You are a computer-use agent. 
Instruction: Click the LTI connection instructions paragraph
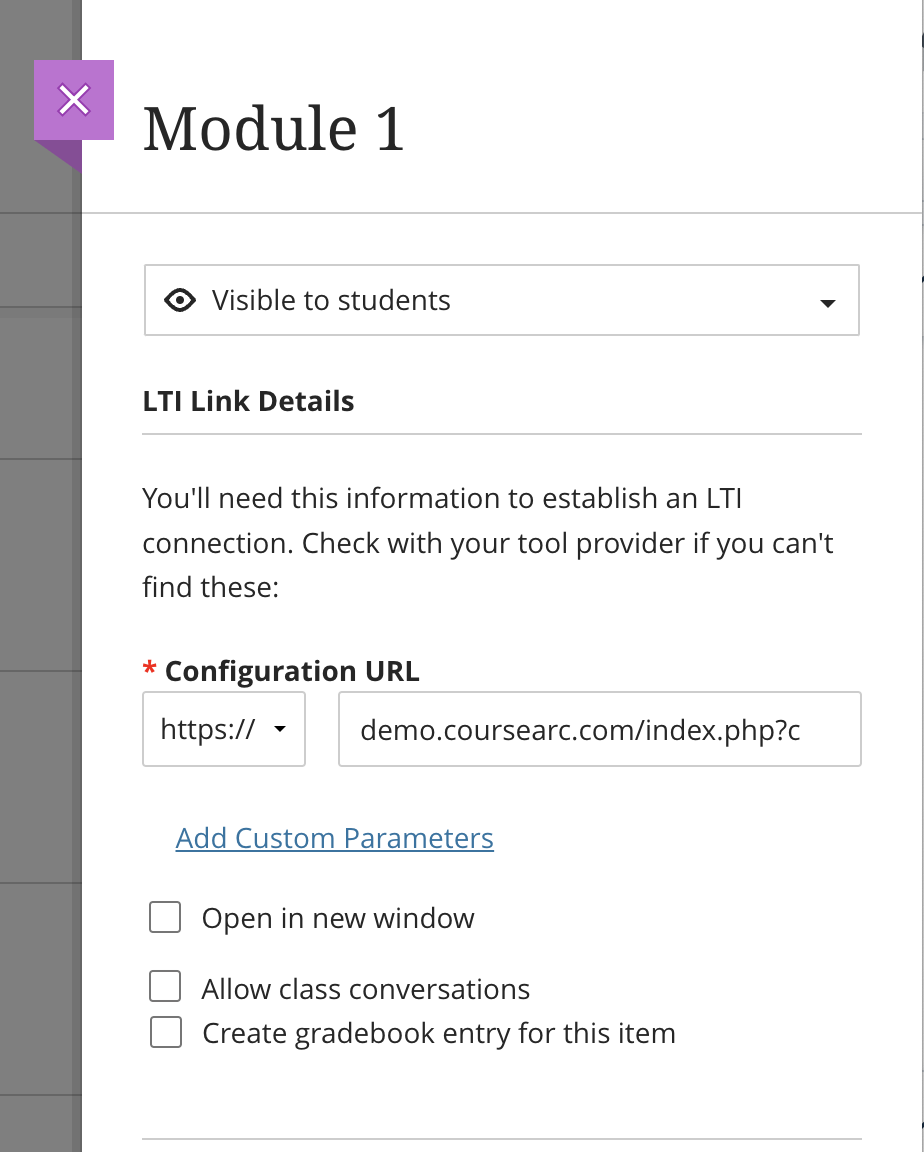coord(488,542)
